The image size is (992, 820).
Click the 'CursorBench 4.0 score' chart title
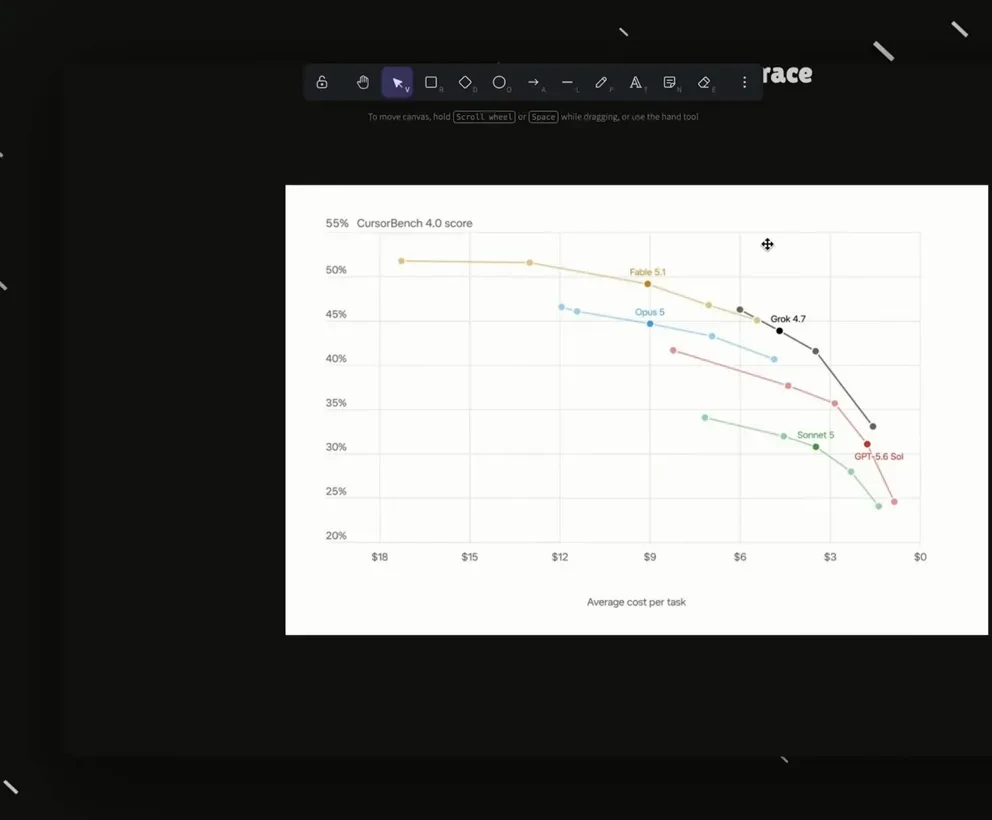(414, 223)
